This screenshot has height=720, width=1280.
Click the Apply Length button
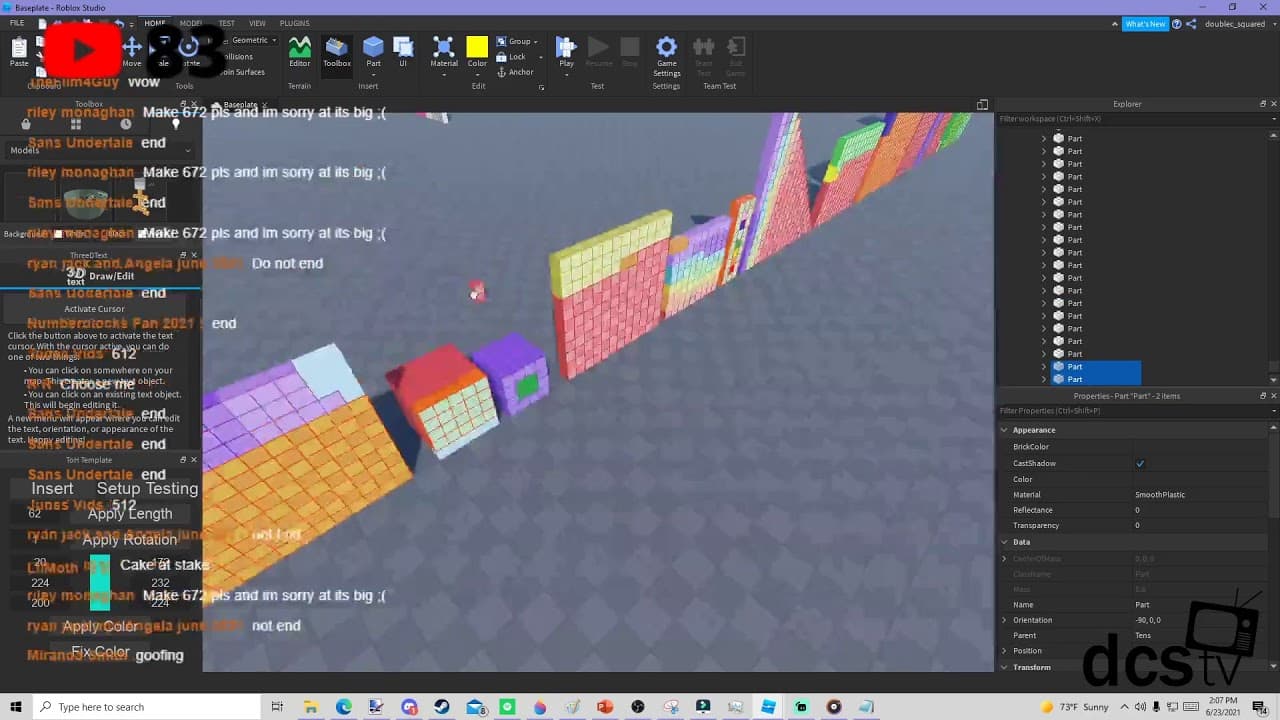[x=130, y=514]
